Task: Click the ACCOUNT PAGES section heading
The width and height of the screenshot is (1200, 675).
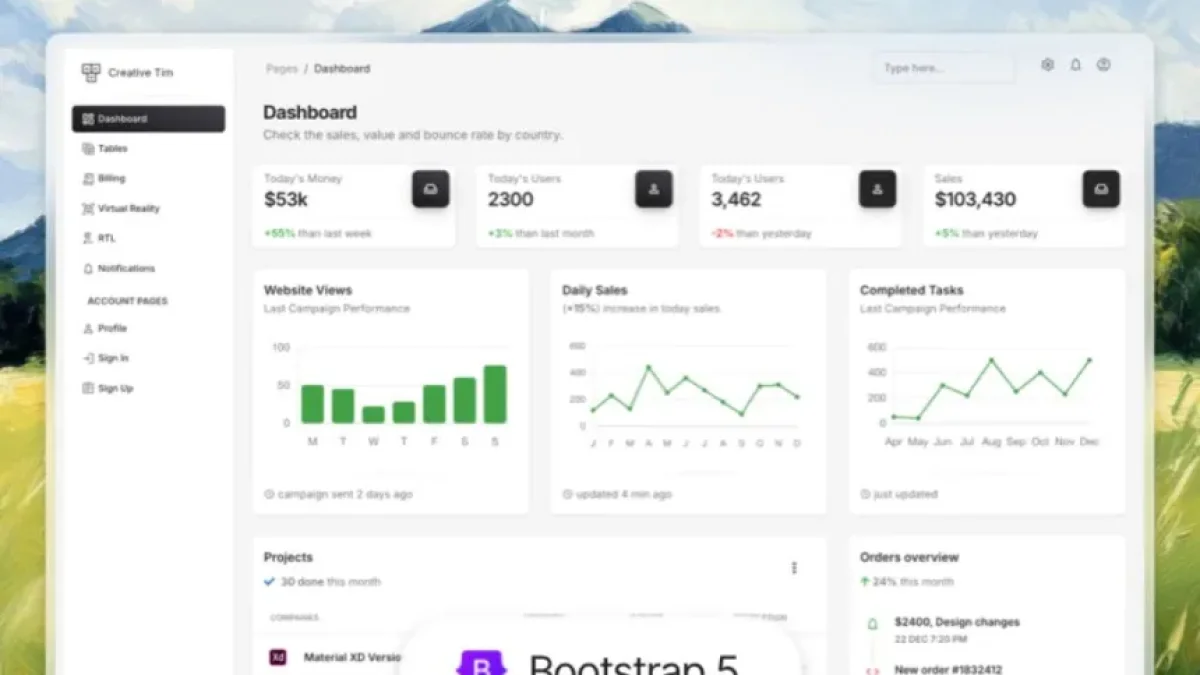Action: [127, 301]
